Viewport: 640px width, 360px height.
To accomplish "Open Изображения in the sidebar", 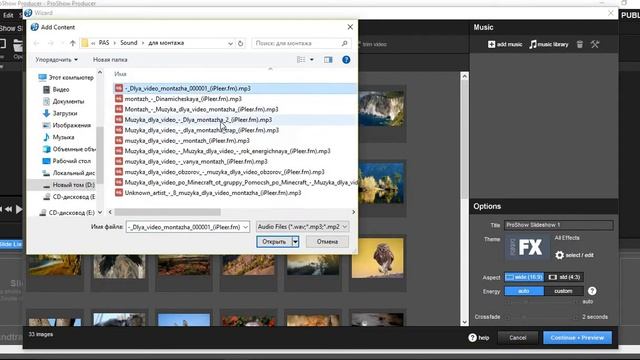I will click(71, 125).
